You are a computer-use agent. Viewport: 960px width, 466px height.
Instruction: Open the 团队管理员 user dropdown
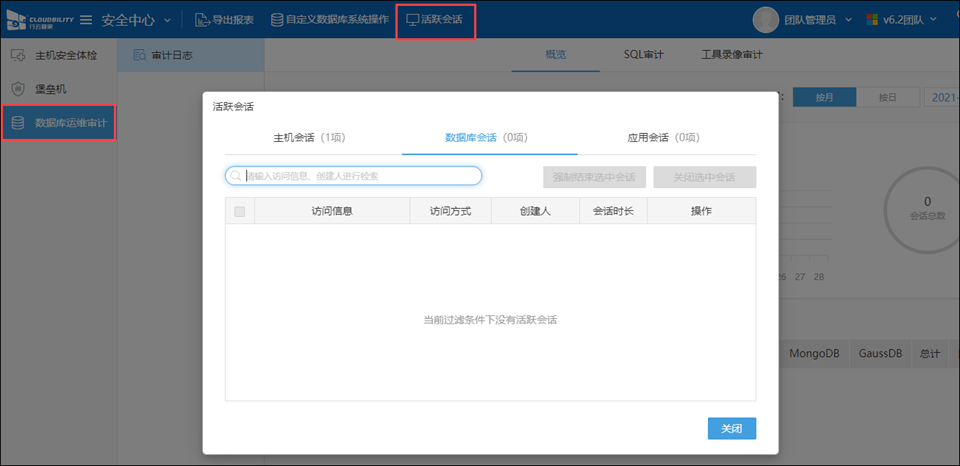848,20
